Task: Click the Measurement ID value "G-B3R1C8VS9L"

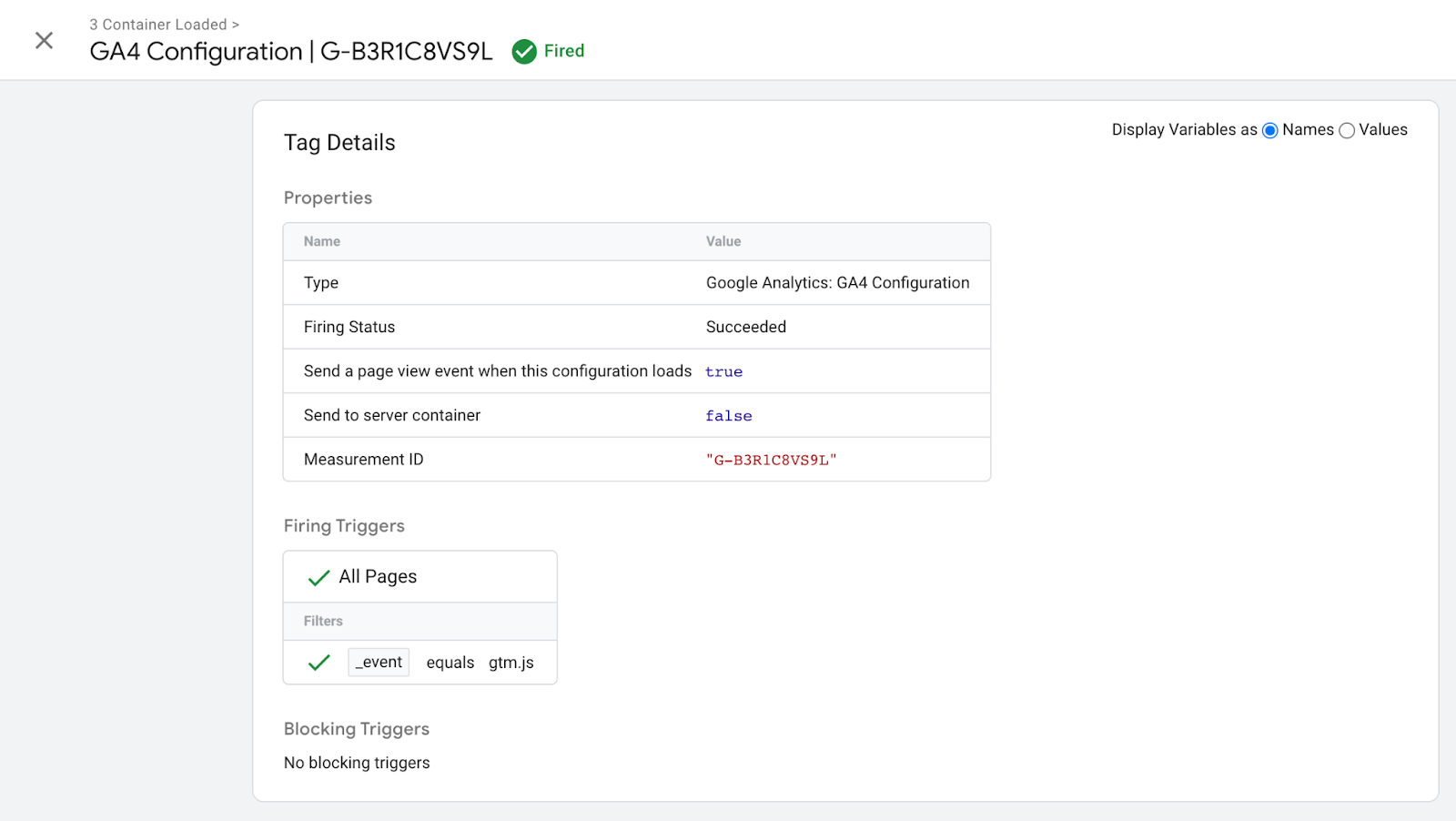Action: pyautogui.click(x=771, y=460)
